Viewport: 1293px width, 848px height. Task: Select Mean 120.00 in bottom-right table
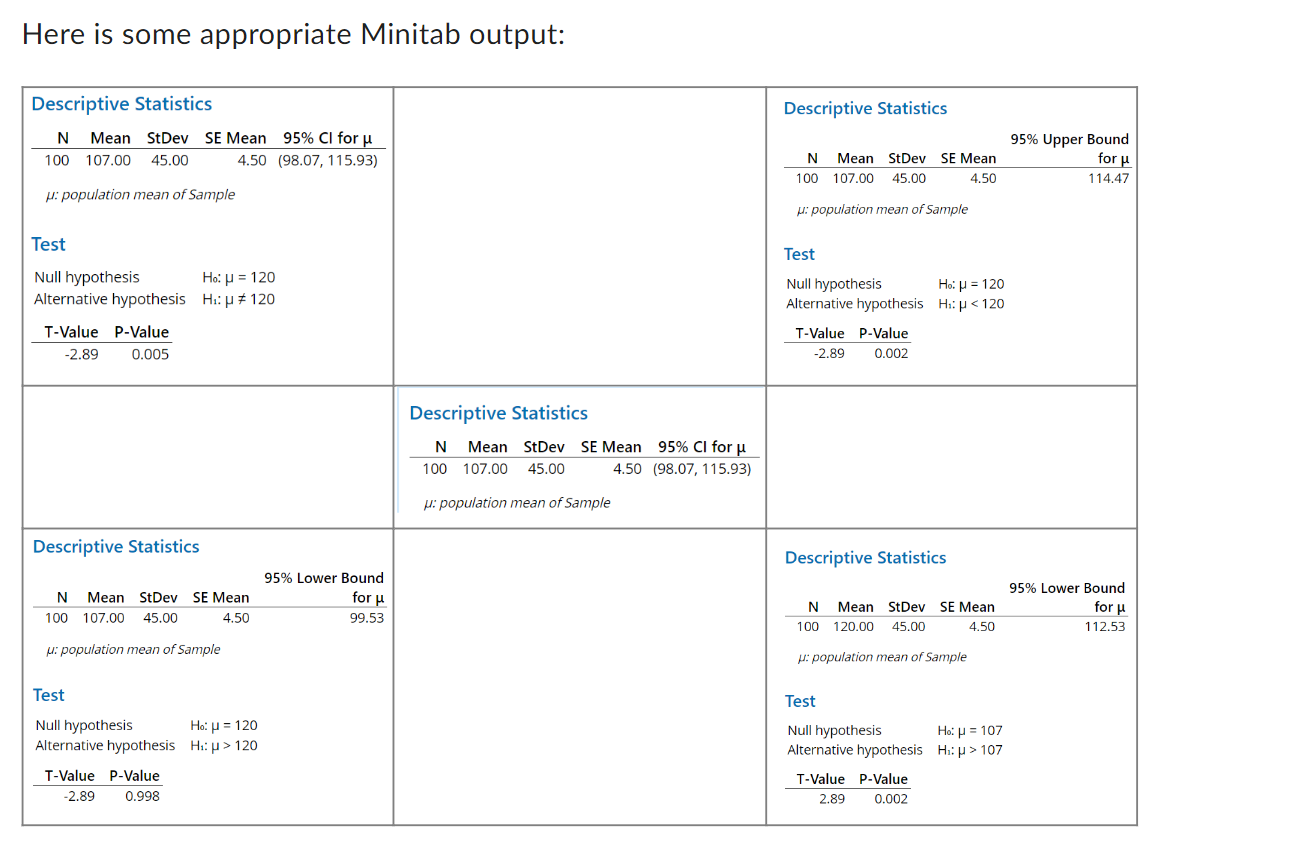pos(856,626)
